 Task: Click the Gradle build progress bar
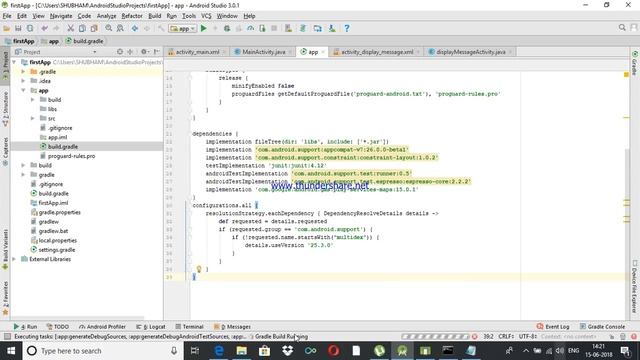435,337
